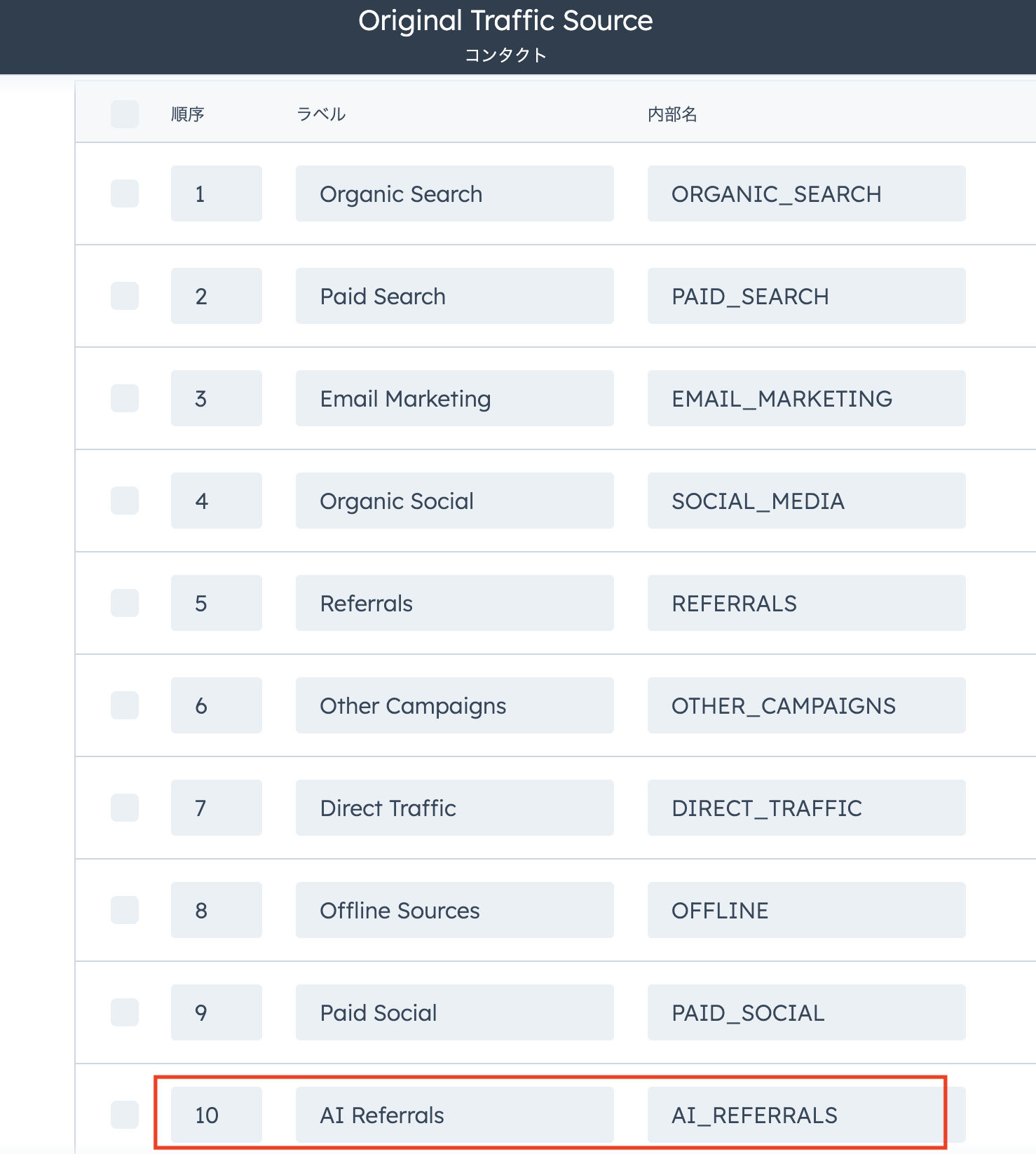
Task: Select the Paid Search row checkbox
Action: pos(125,296)
